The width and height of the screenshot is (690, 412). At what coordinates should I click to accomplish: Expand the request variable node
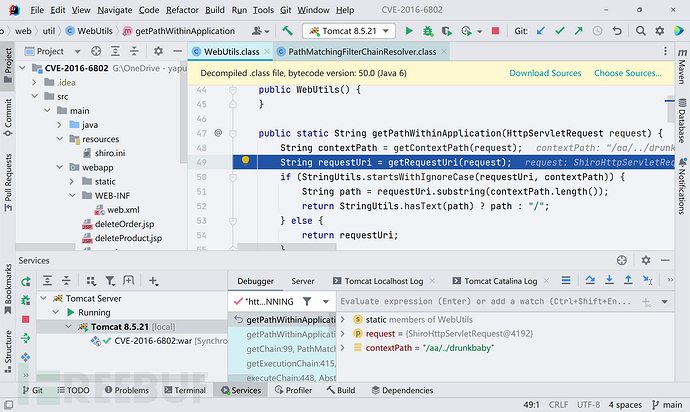coord(343,334)
